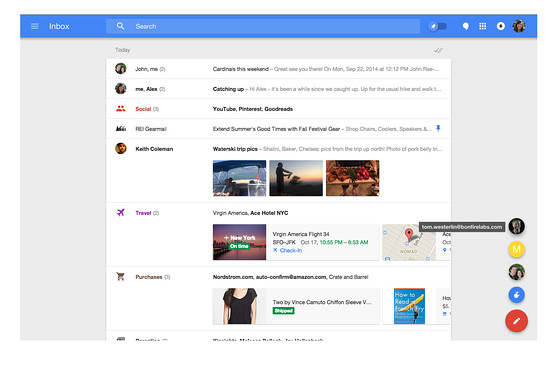This screenshot has height=369, width=553.
Task: Unpin the REI Gearmail email
Action: click(x=438, y=128)
